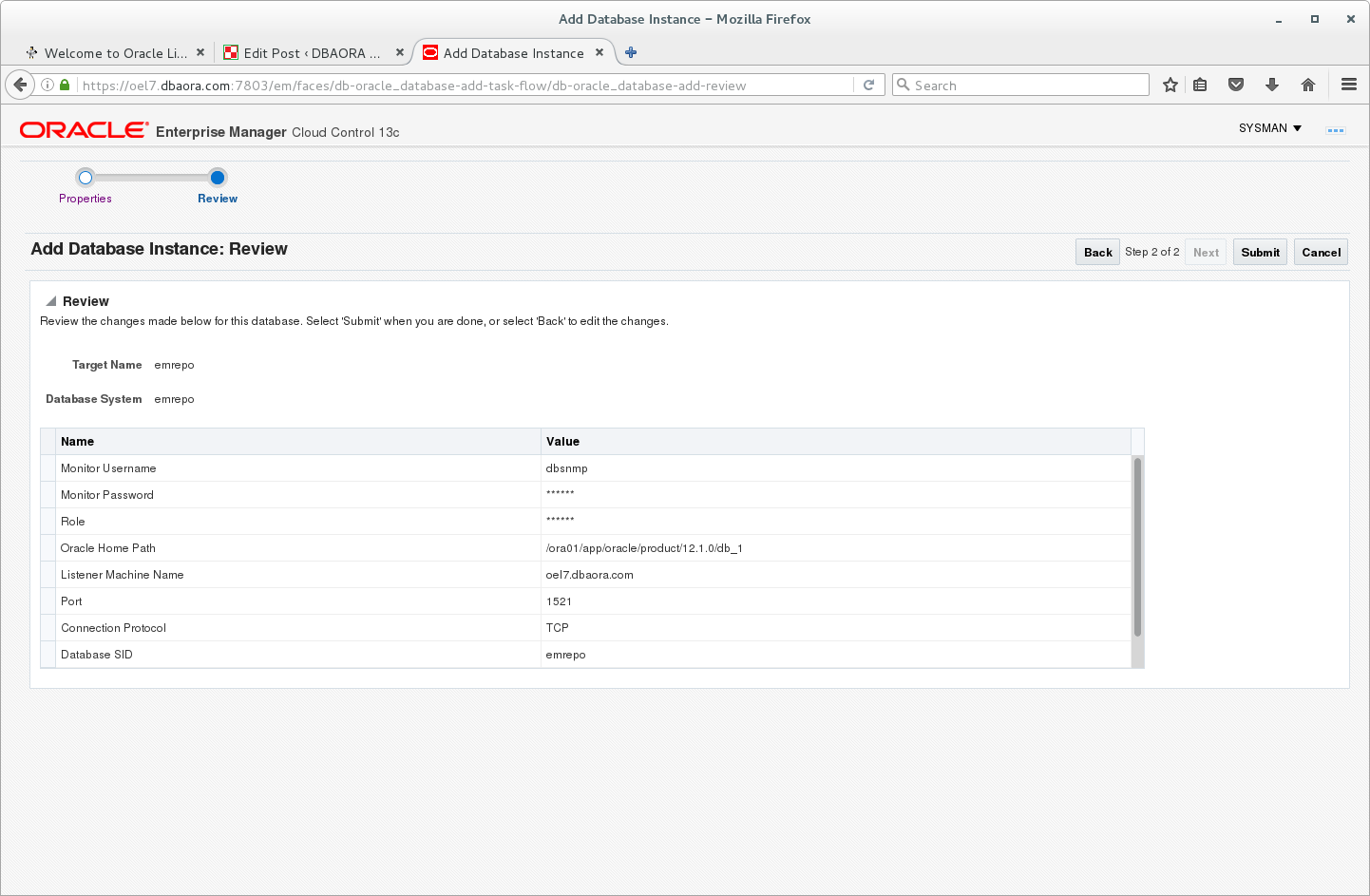This screenshot has width=1370, height=896.
Task: Select the Oracle Home Path row
Action: tap(586, 548)
